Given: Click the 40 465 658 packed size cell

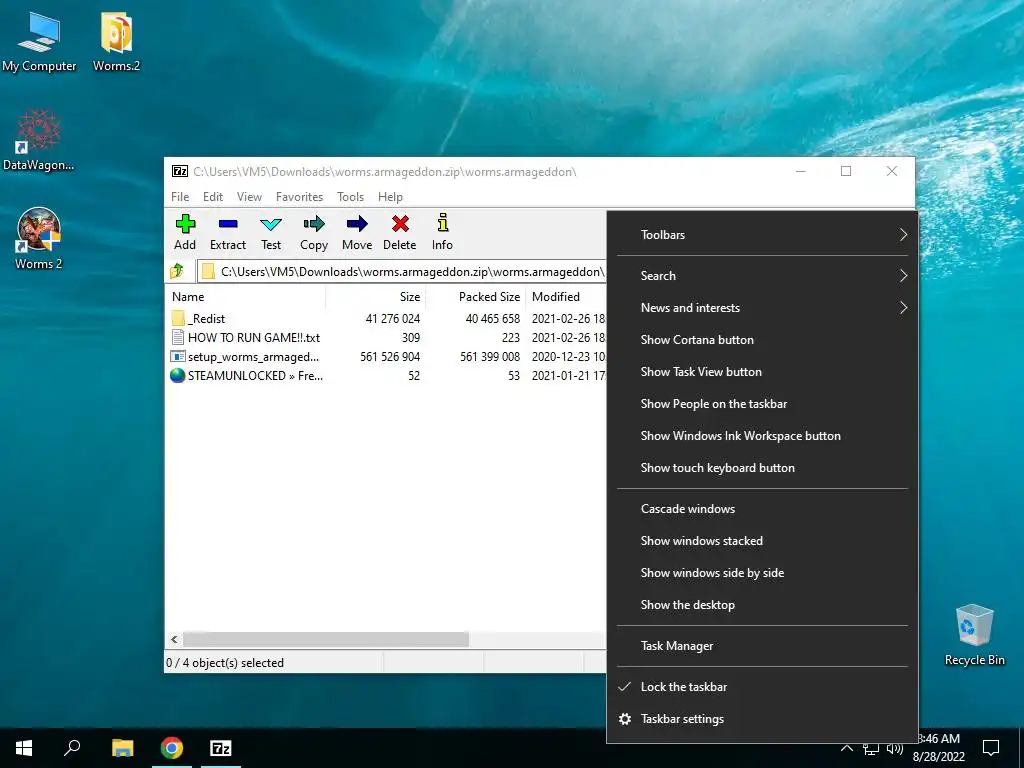Looking at the screenshot, I should point(492,319).
